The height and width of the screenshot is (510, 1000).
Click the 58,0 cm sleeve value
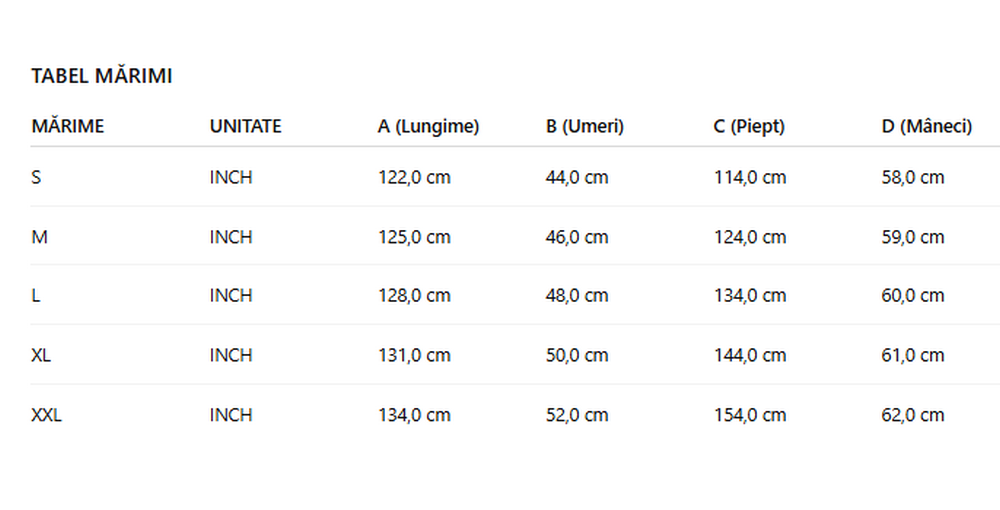913,177
